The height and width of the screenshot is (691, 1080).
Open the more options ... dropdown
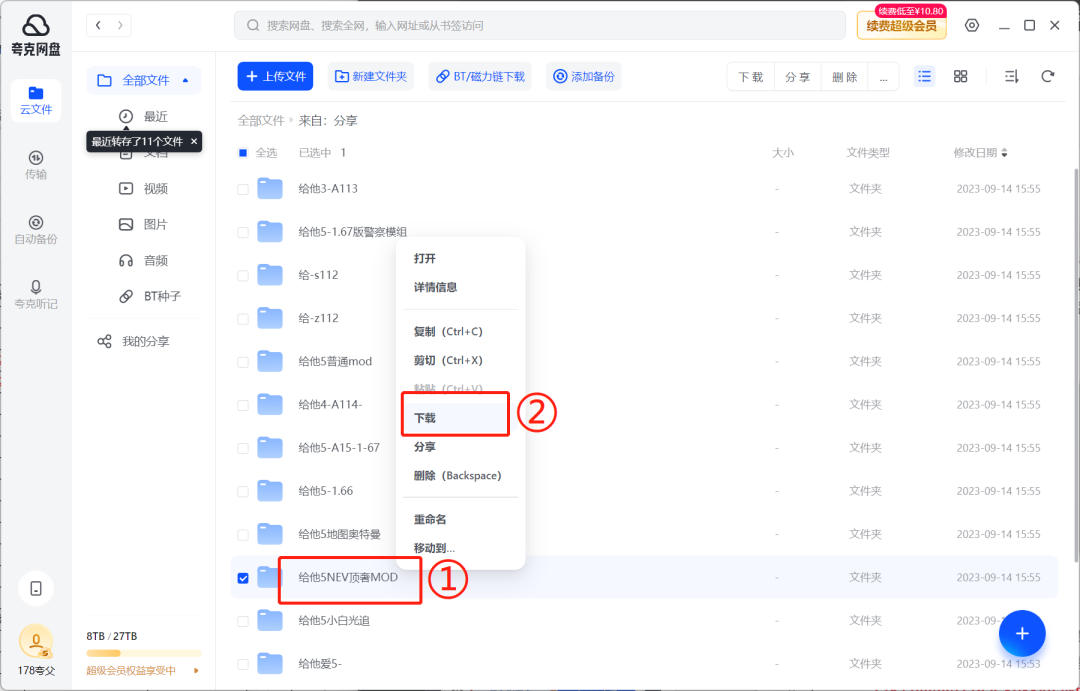pyautogui.click(x=883, y=75)
